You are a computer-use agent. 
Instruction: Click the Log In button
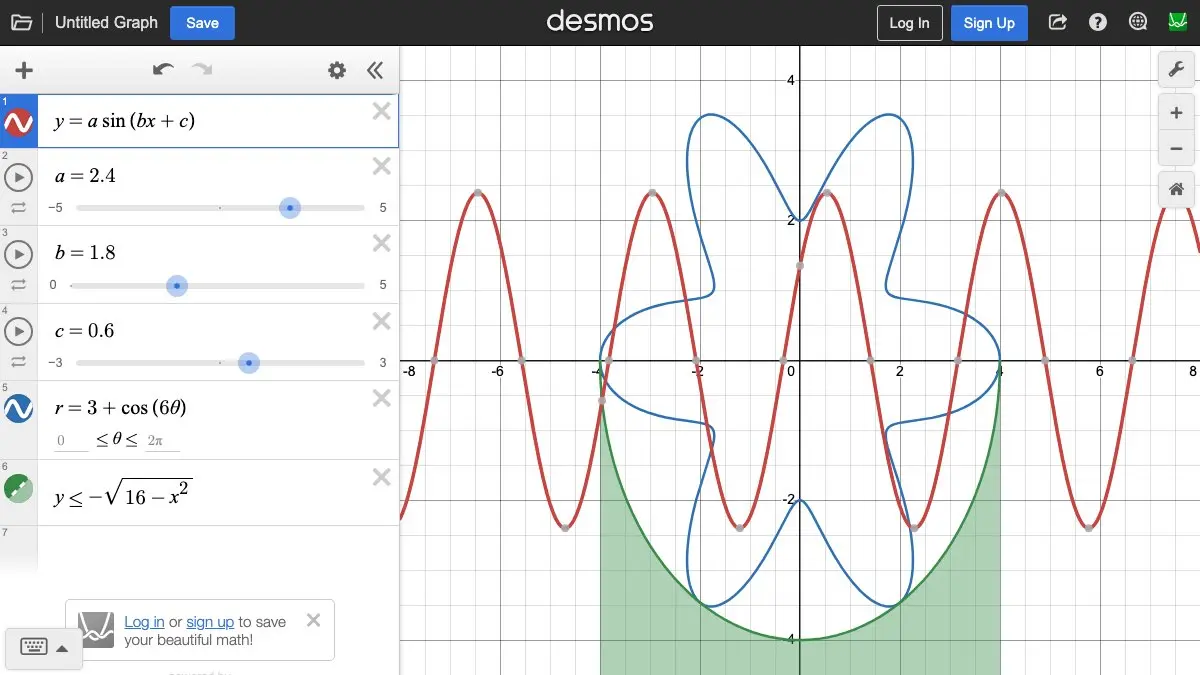tap(909, 23)
